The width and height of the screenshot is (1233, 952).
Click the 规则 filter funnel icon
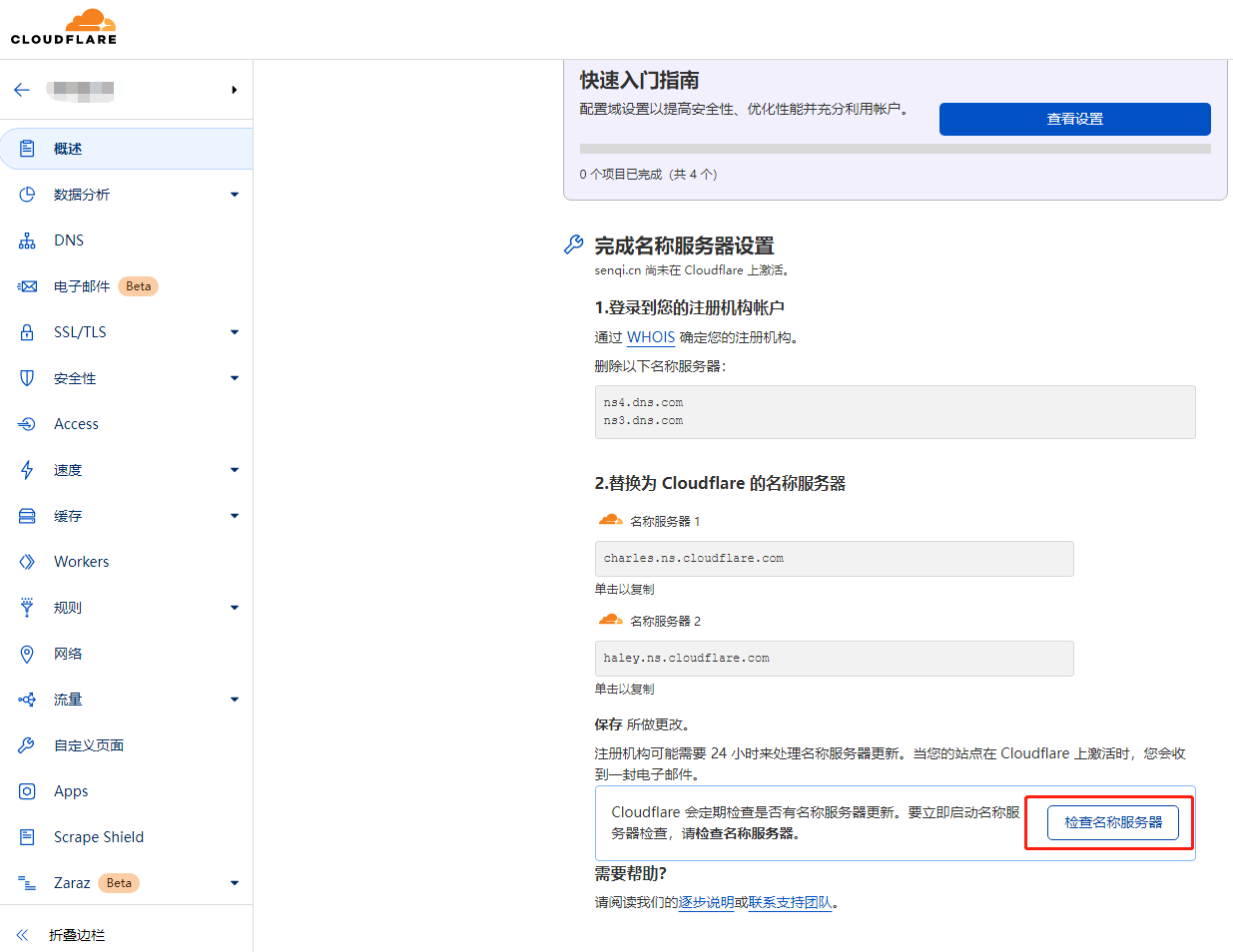coord(27,608)
